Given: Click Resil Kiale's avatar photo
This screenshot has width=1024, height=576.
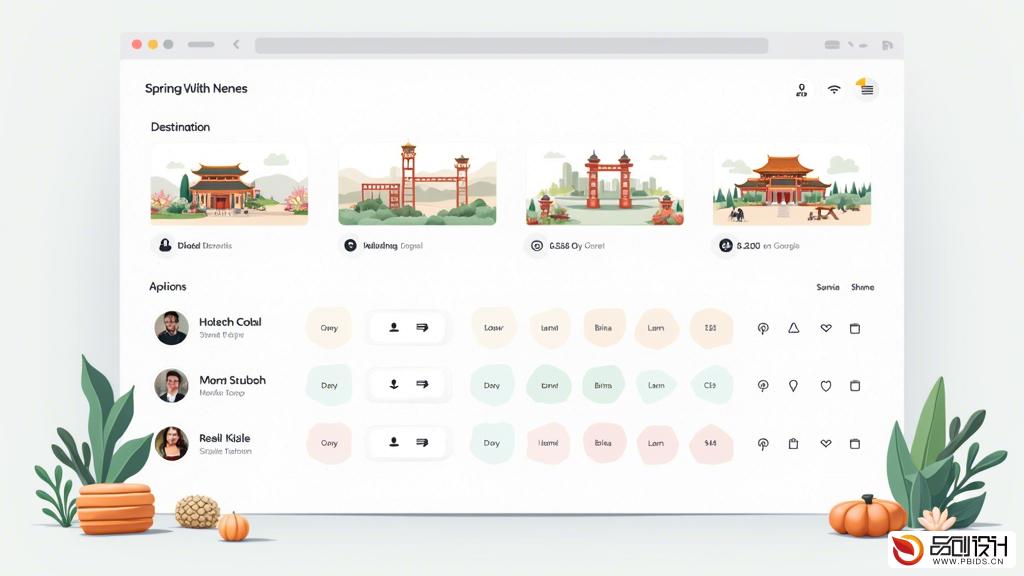Looking at the screenshot, I should [172, 443].
